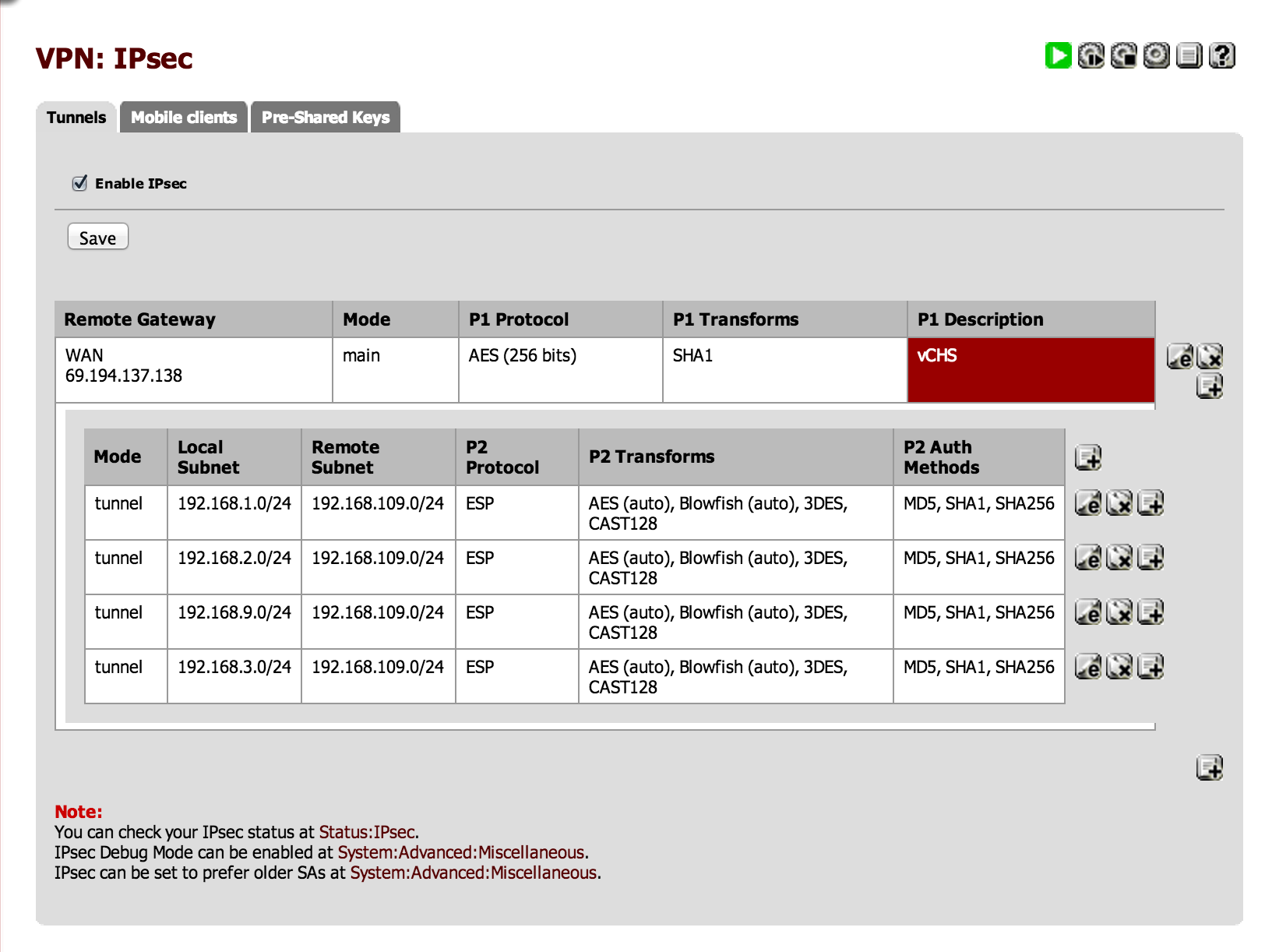Delete phase 2 entry for 192.168.3.0/24
The image size is (1265, 952).
1119,668
